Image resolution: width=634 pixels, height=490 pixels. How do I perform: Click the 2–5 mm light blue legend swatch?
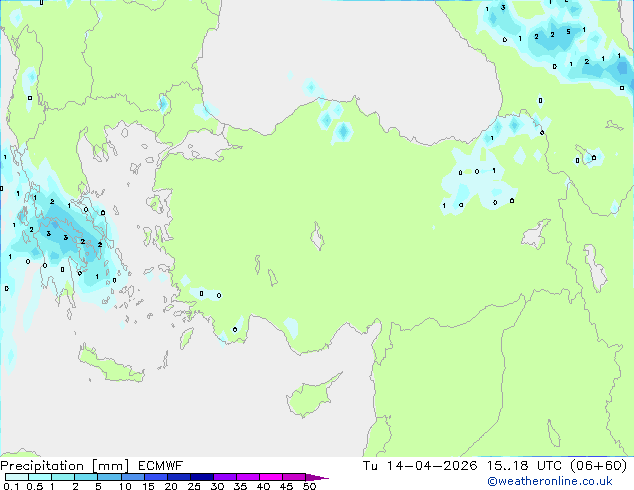tap(86, 477)
